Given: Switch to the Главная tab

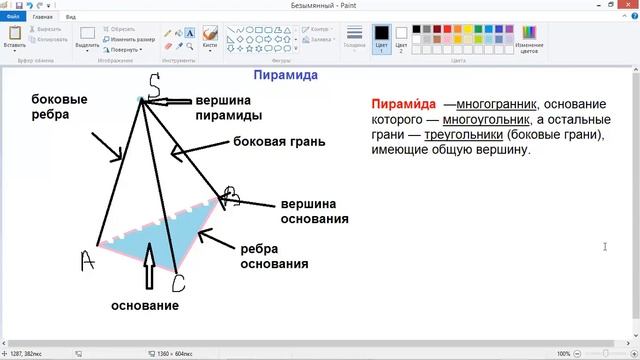Looking at the screenshot, I should point(42,17).
